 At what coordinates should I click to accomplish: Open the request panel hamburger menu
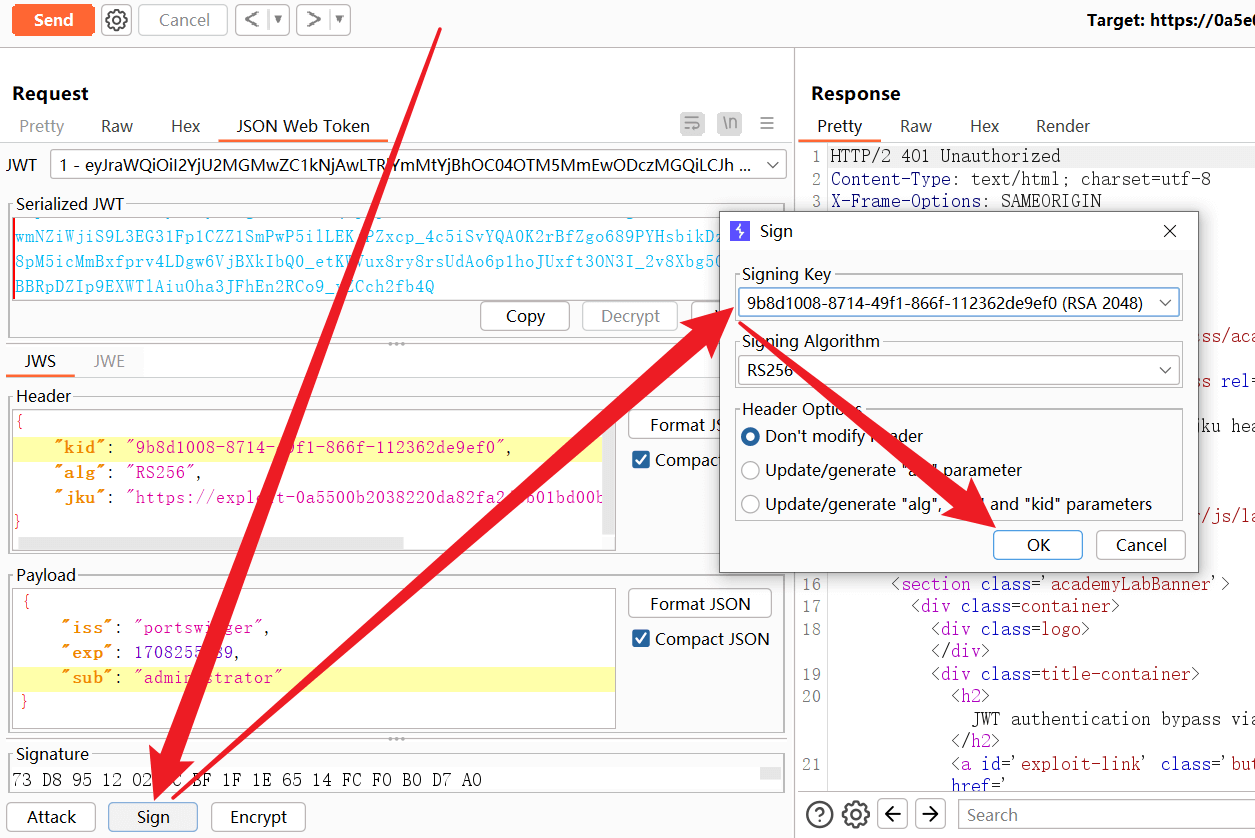point(767,124)
